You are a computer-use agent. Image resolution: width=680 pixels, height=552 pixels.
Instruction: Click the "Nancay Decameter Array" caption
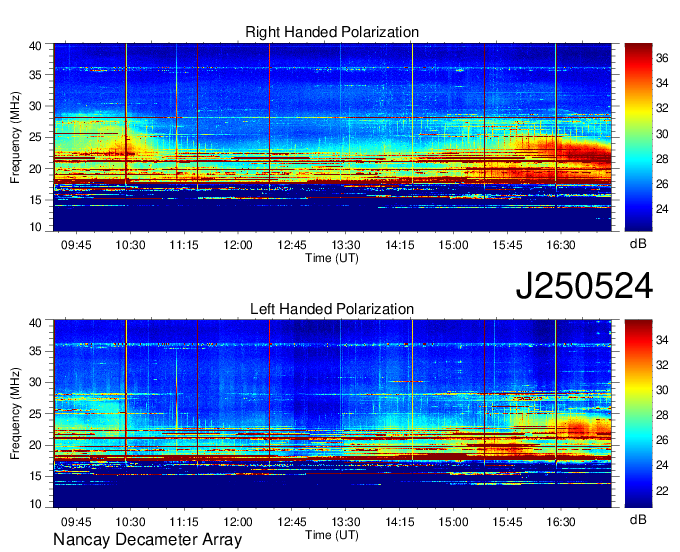[x=147, y=540]
